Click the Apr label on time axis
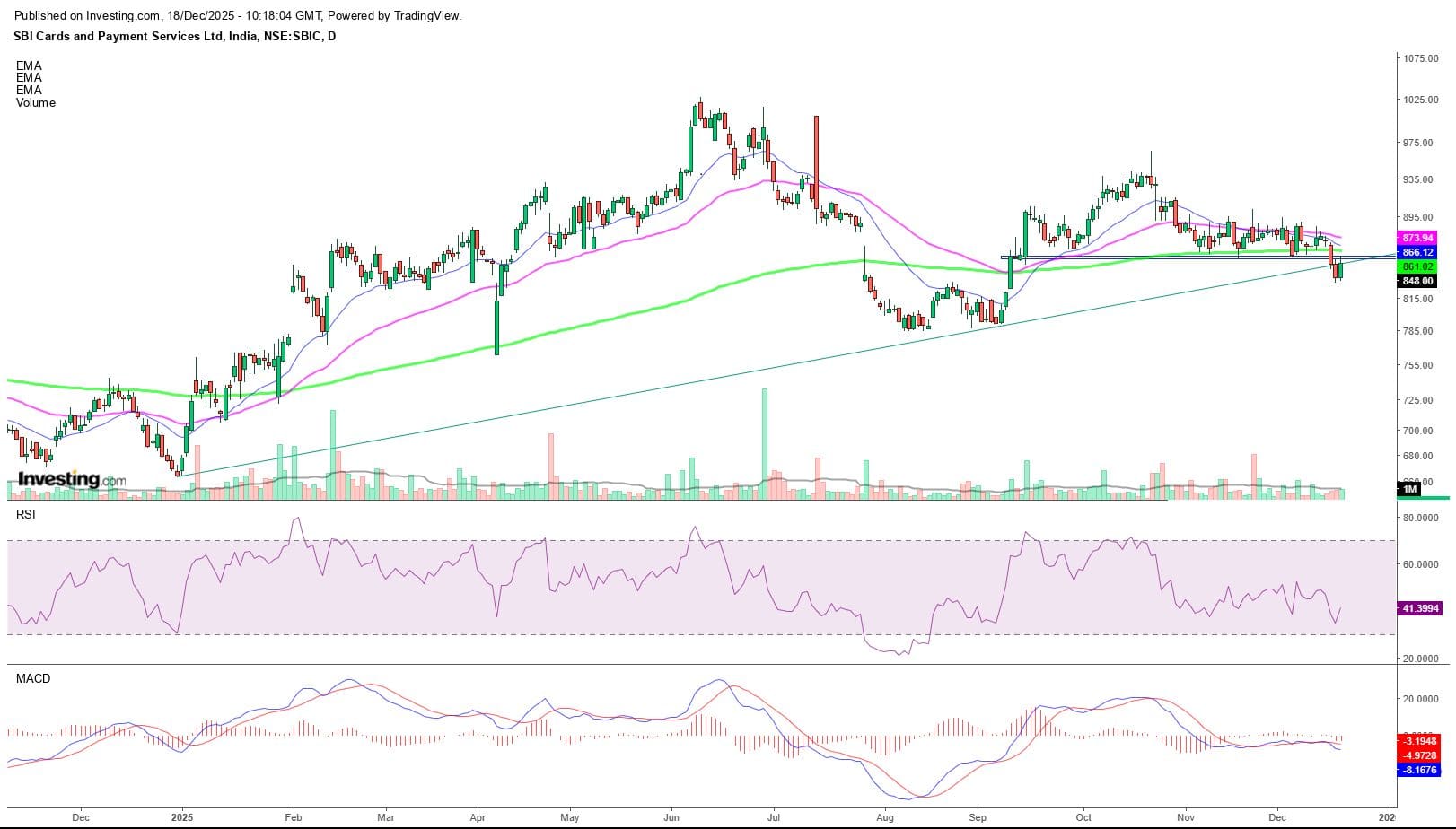 coord(478,817)
